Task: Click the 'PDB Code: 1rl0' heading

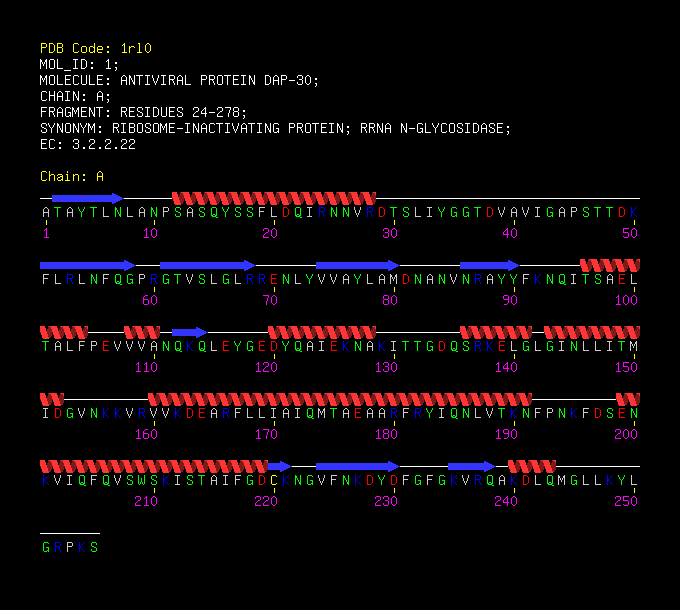Action: (96, 48)
